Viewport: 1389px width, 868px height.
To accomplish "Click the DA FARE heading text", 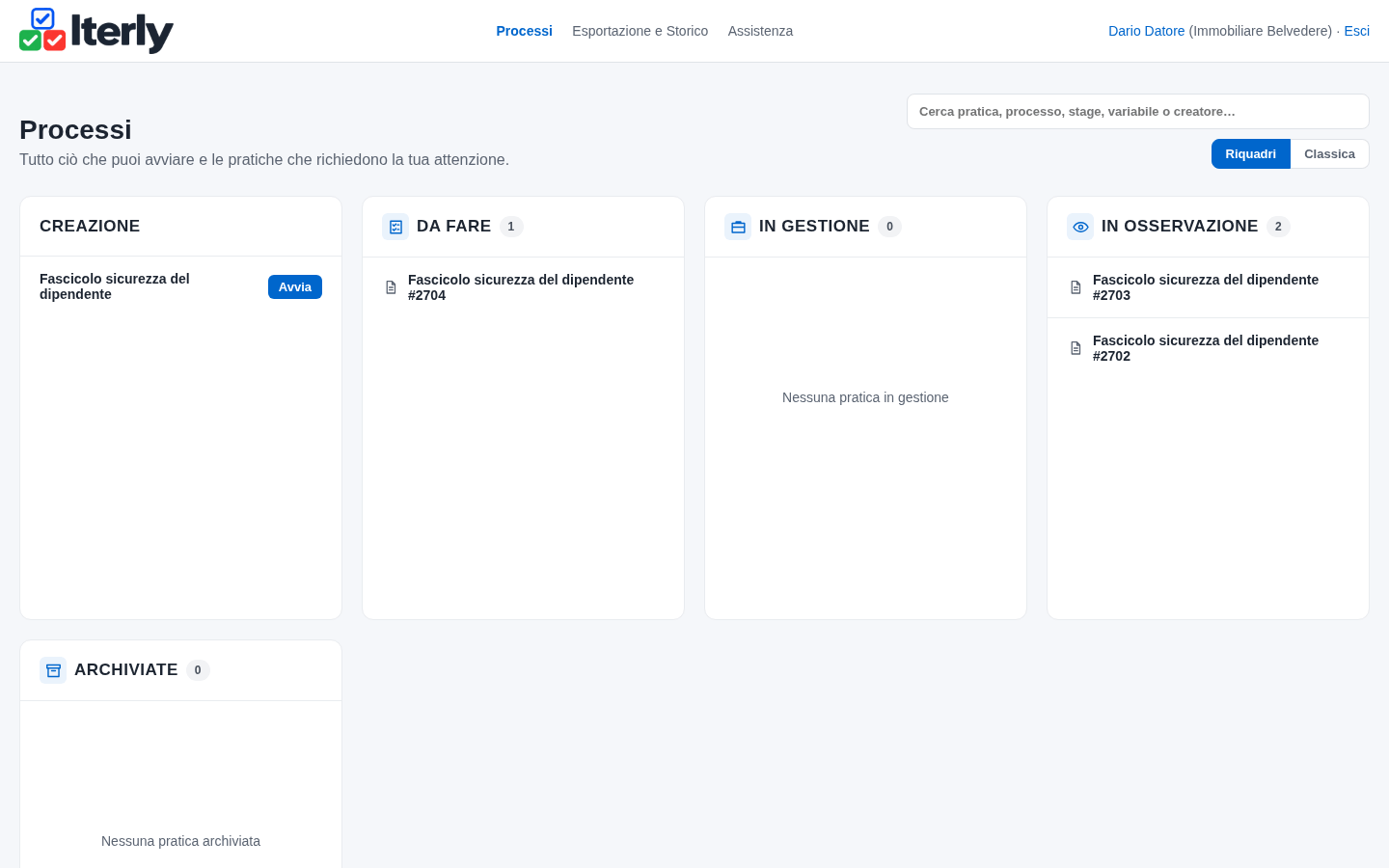I will 453,226.
